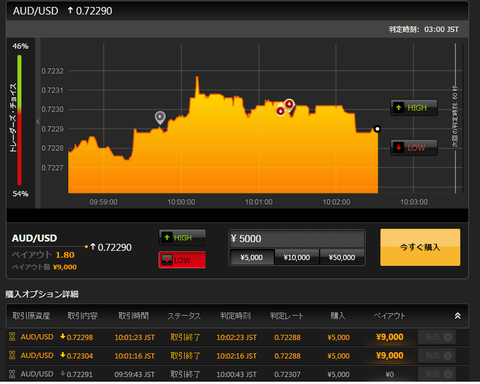
Task: Click the 10:02:16 JST expiry time cell
Action: (x=237, y=356)
